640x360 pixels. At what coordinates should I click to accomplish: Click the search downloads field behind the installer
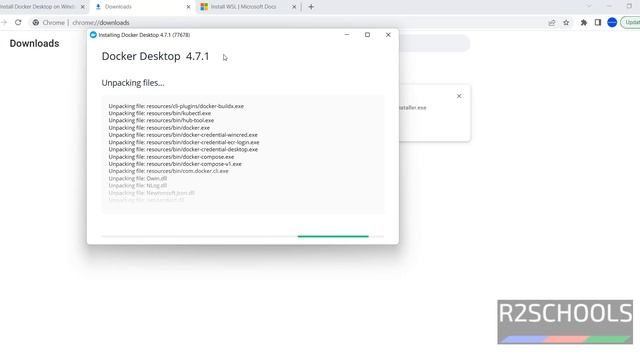[x=434, y=43]
